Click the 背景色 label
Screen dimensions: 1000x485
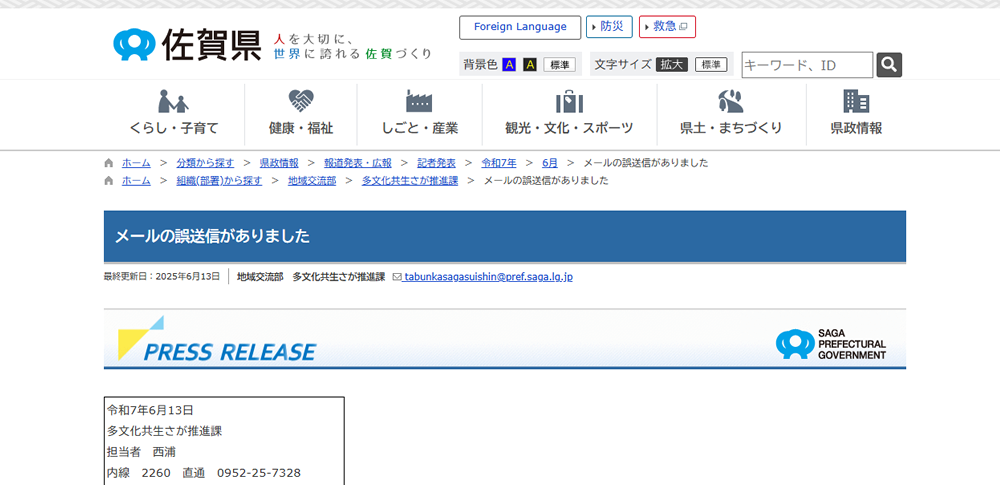(480, 64)
